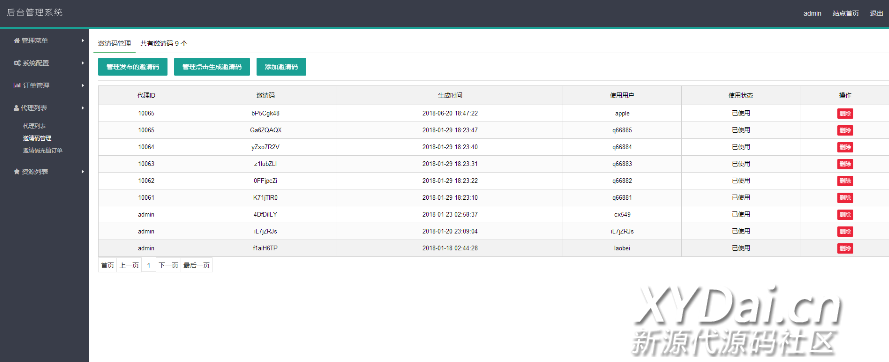
Task: Click the usage status column header
Action: click(740, 95)
